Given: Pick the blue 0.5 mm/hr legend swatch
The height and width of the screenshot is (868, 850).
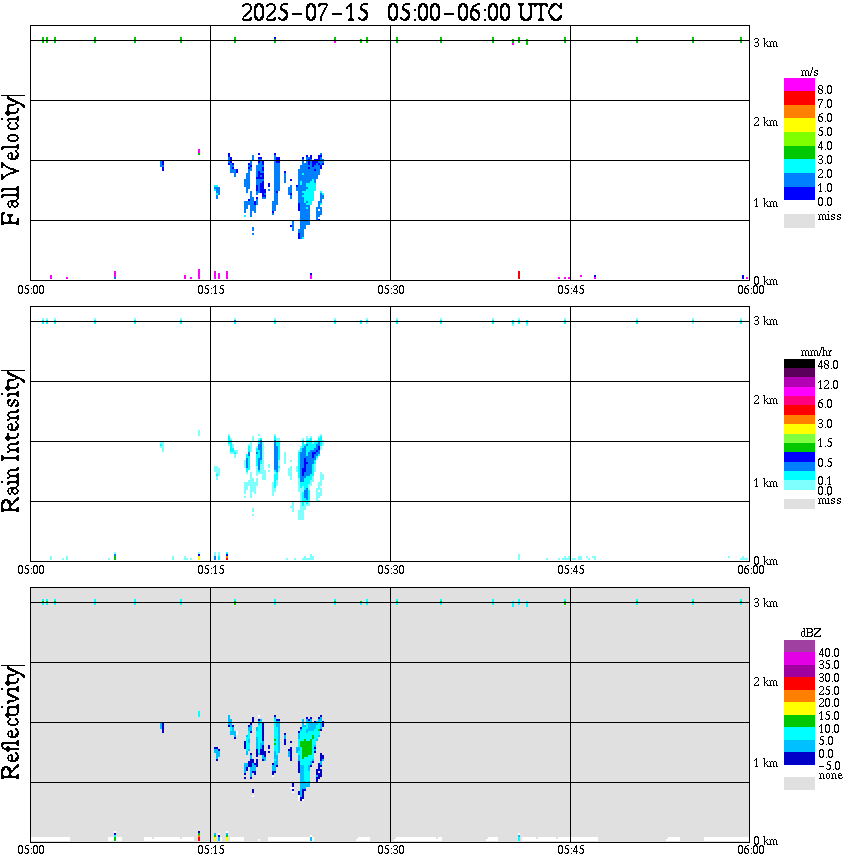Looking at the screenshot, I should click(799, 457).
